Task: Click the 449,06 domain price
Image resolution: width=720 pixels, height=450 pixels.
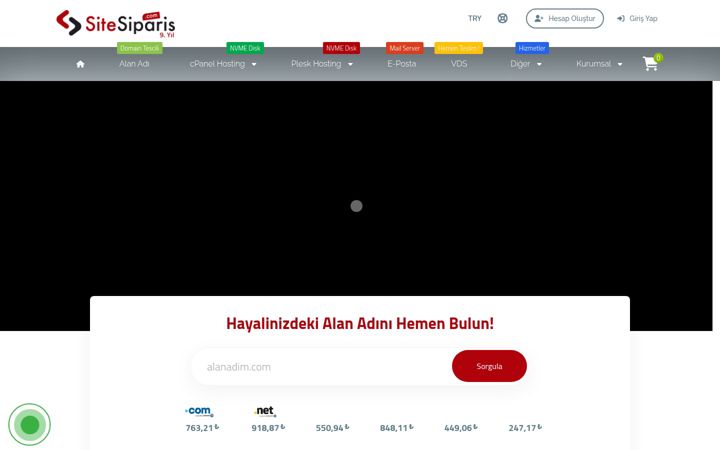Action: [461, 428]
